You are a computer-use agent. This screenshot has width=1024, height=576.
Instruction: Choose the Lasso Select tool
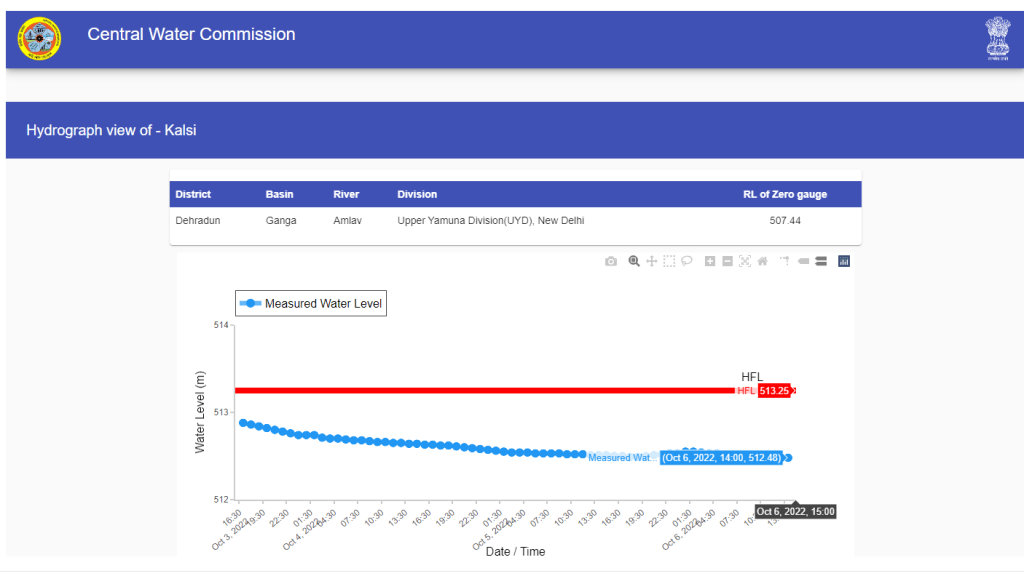tap(687, 261)
